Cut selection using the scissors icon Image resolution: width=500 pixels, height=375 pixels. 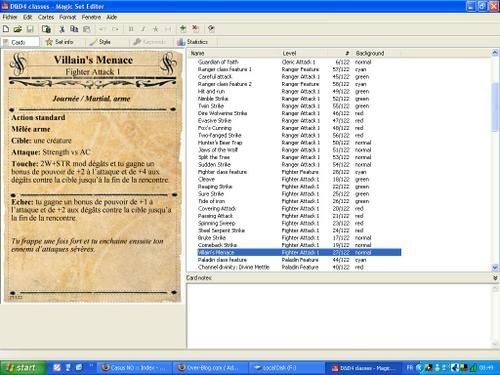click(x=62, y=29)
